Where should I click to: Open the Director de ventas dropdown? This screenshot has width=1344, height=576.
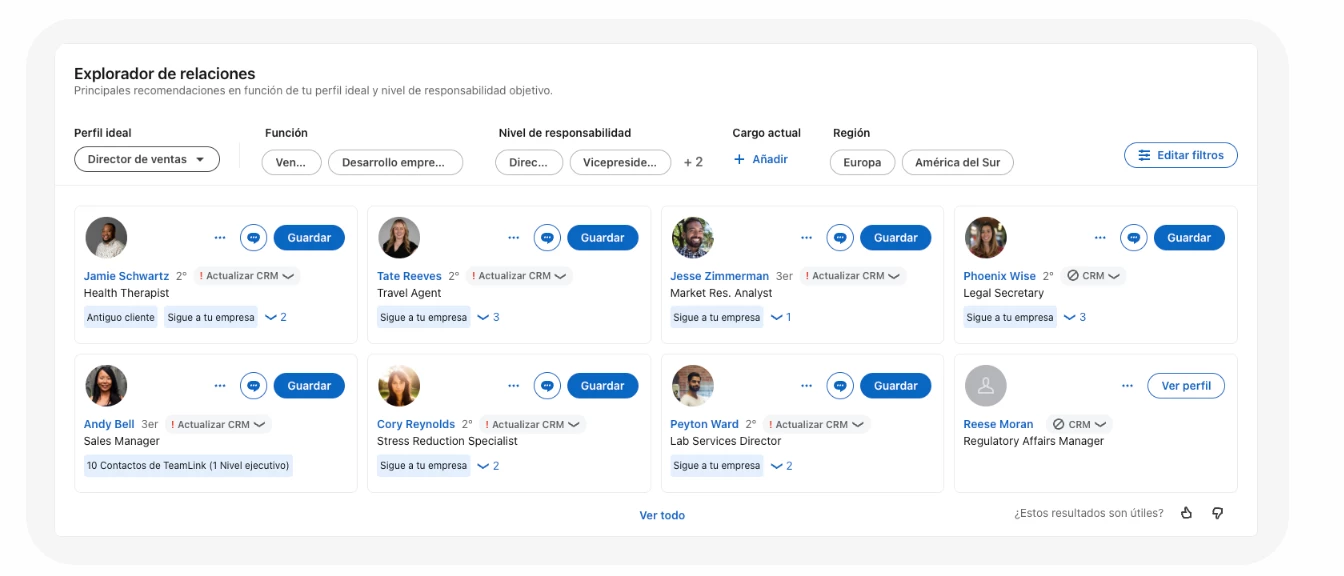point(147,159)
